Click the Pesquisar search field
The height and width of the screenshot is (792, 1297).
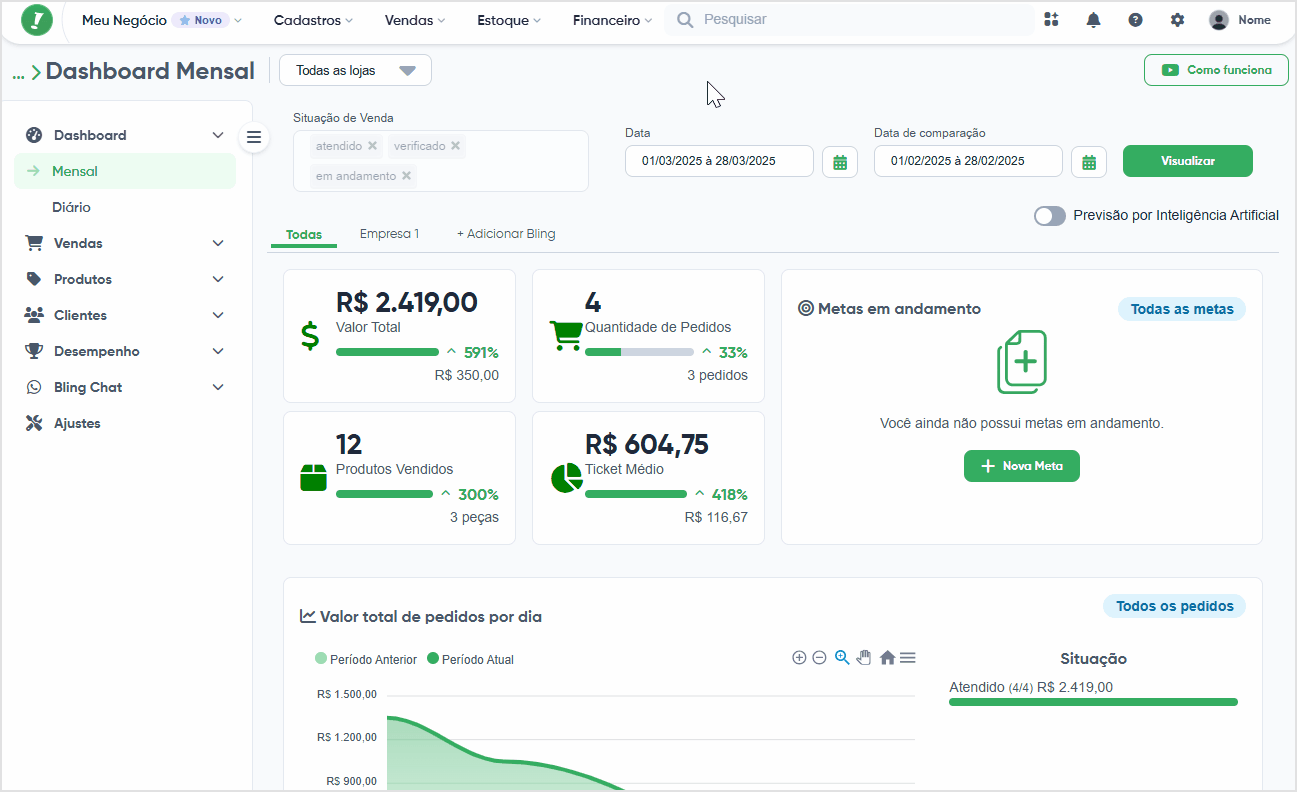coord(849,20)
